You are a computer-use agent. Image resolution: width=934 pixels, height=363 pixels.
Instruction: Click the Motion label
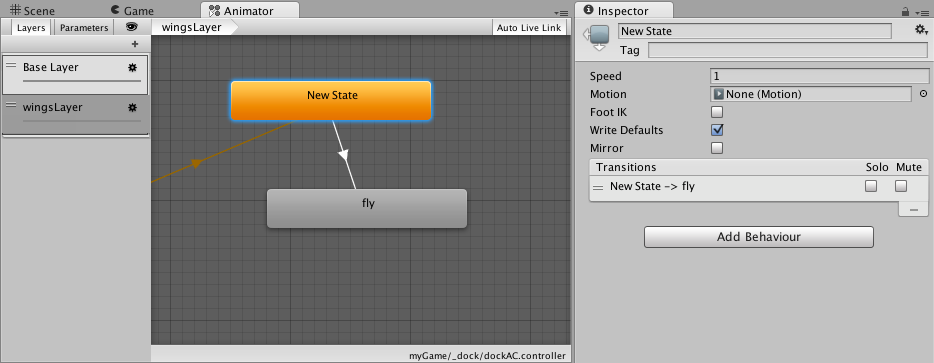pos(608,94)
